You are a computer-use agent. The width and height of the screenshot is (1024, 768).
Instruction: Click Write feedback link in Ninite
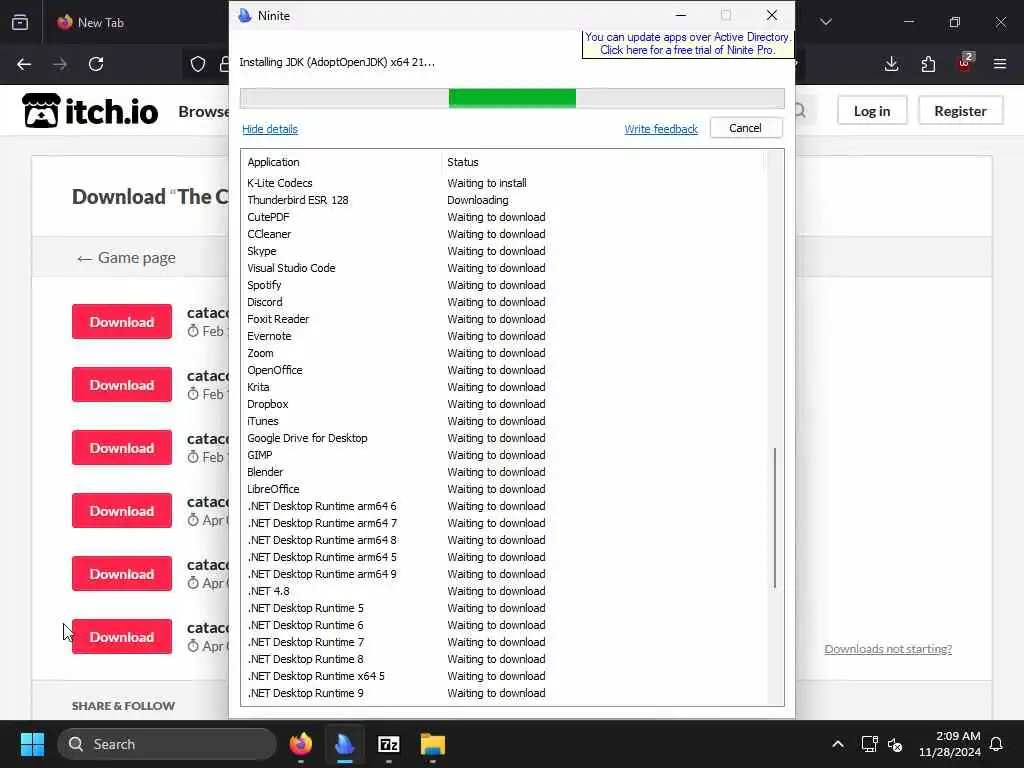[x=661, y=129]
